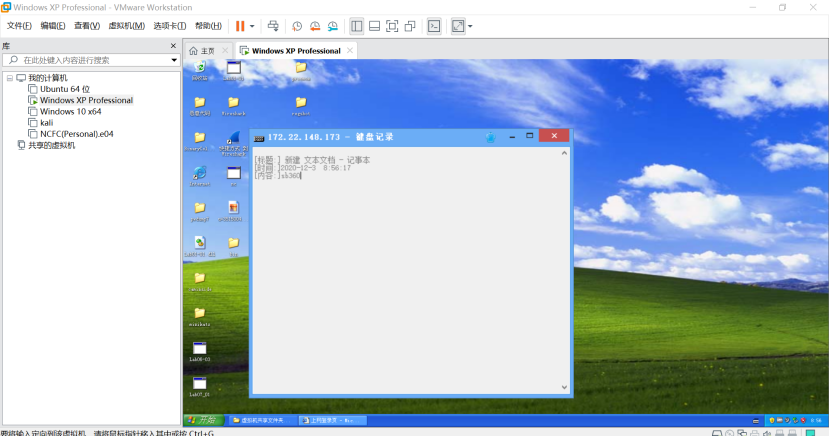Collapse the 我的计算机 tree node

point(10,78)
